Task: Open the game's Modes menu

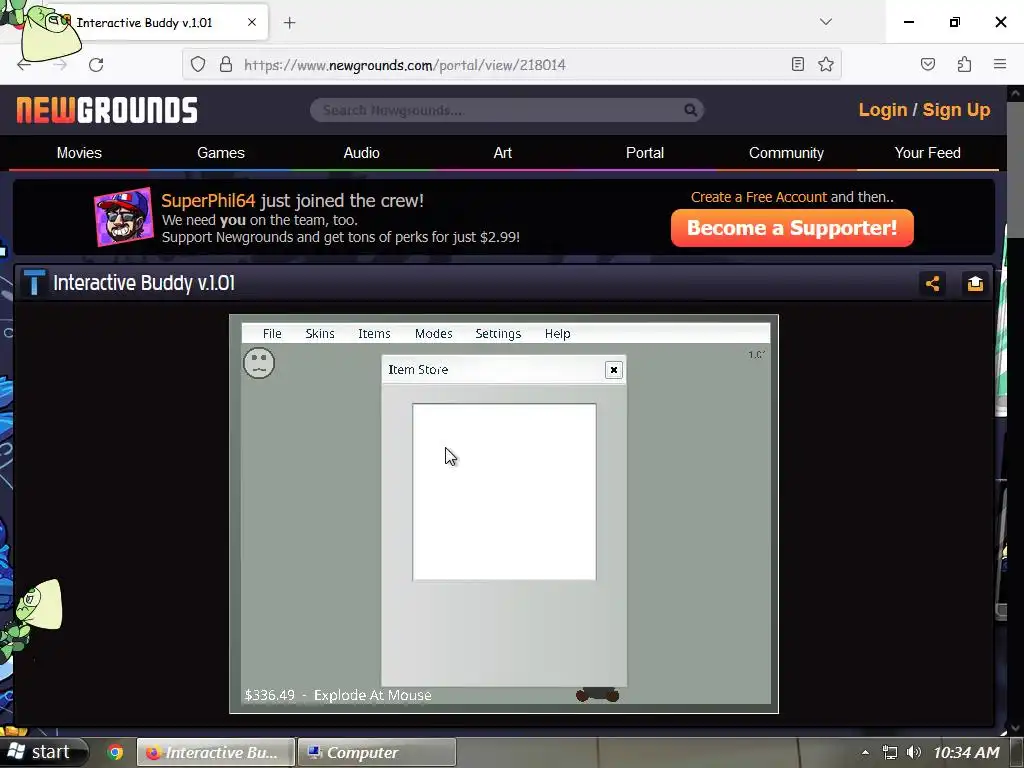Action: pyautogui.click(x=434, y=334)
